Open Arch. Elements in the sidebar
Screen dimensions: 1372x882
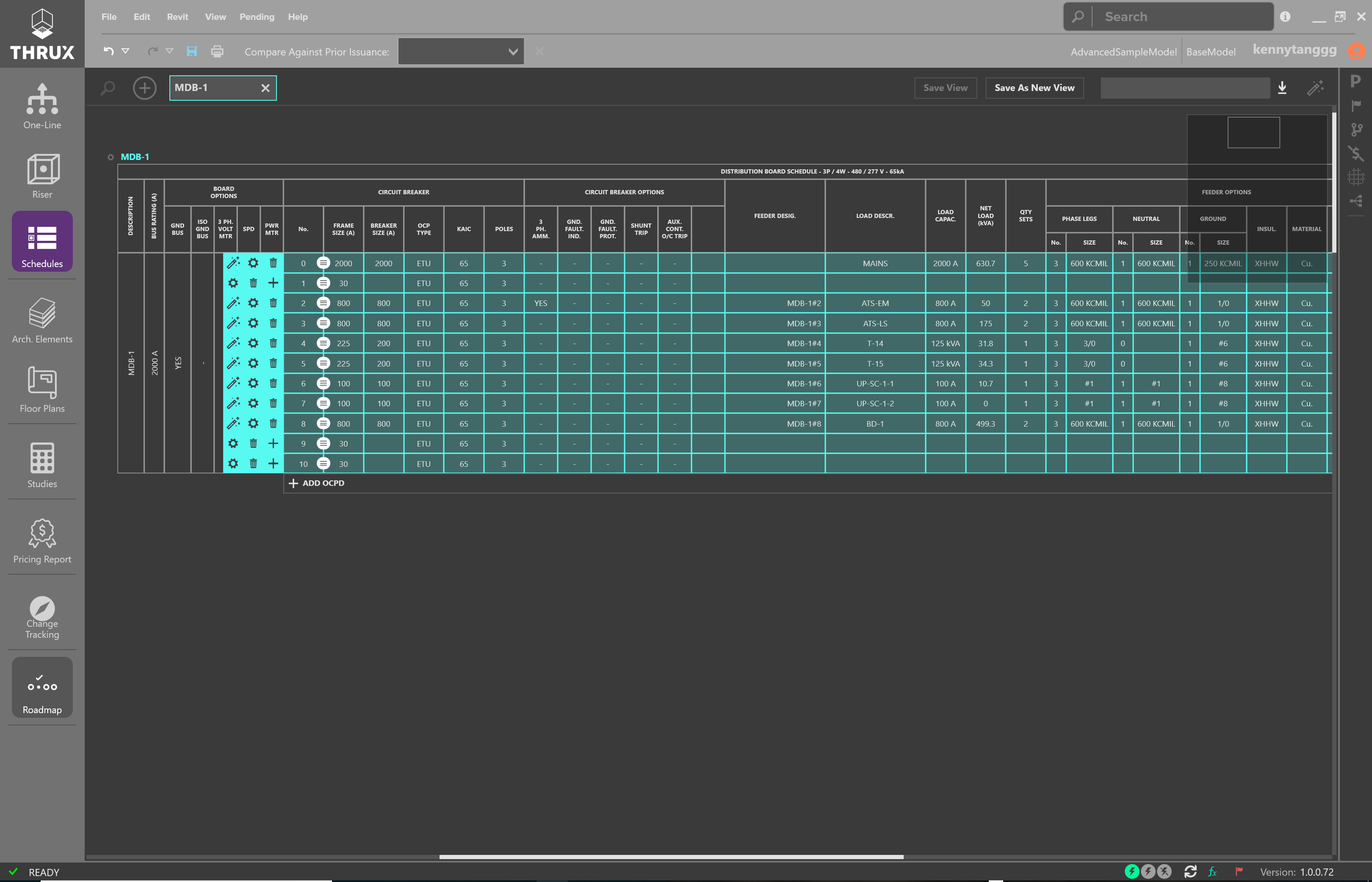click(x=42, y=320)
